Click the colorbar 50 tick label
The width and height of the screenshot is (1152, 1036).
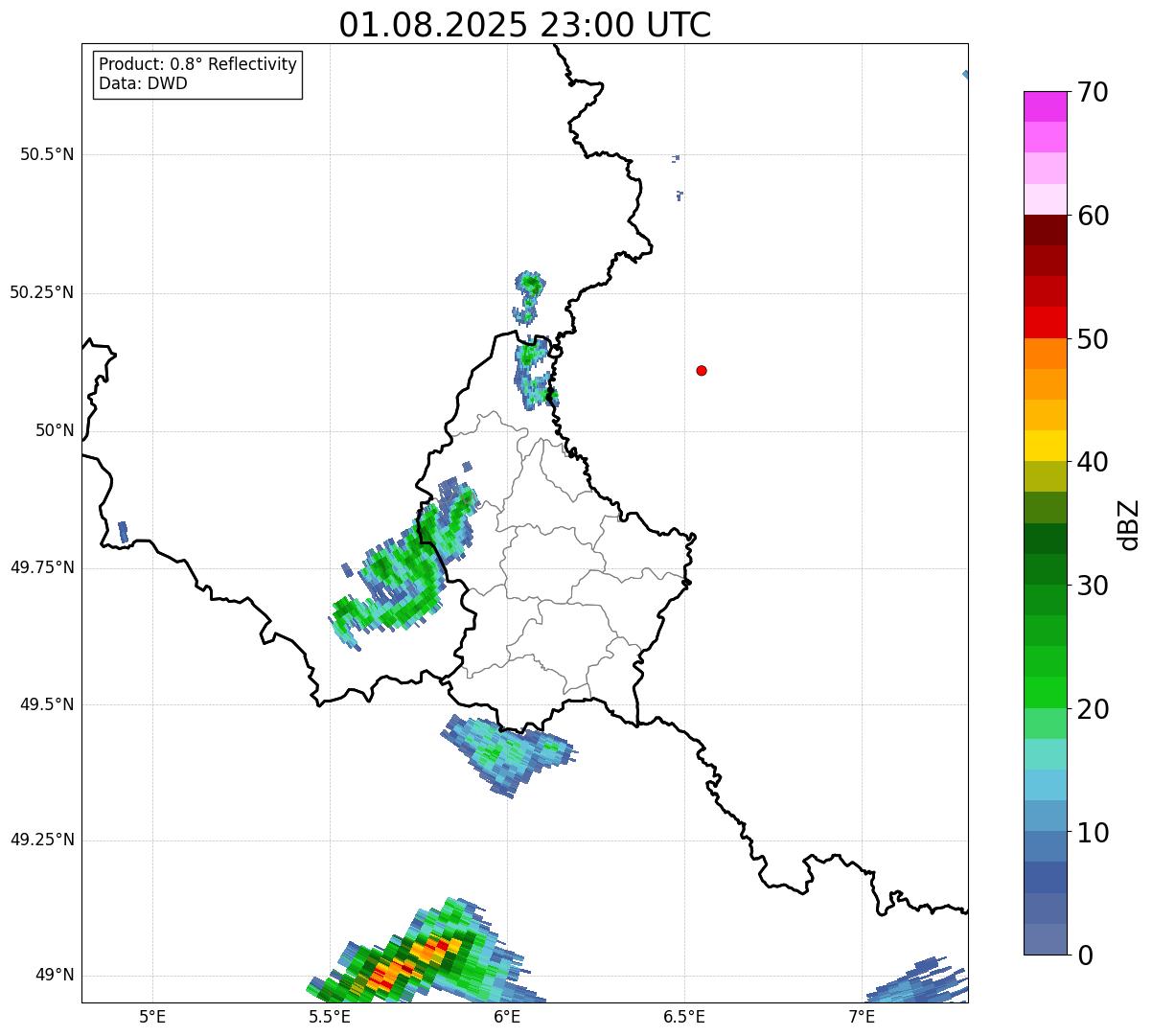(1093, 339)
